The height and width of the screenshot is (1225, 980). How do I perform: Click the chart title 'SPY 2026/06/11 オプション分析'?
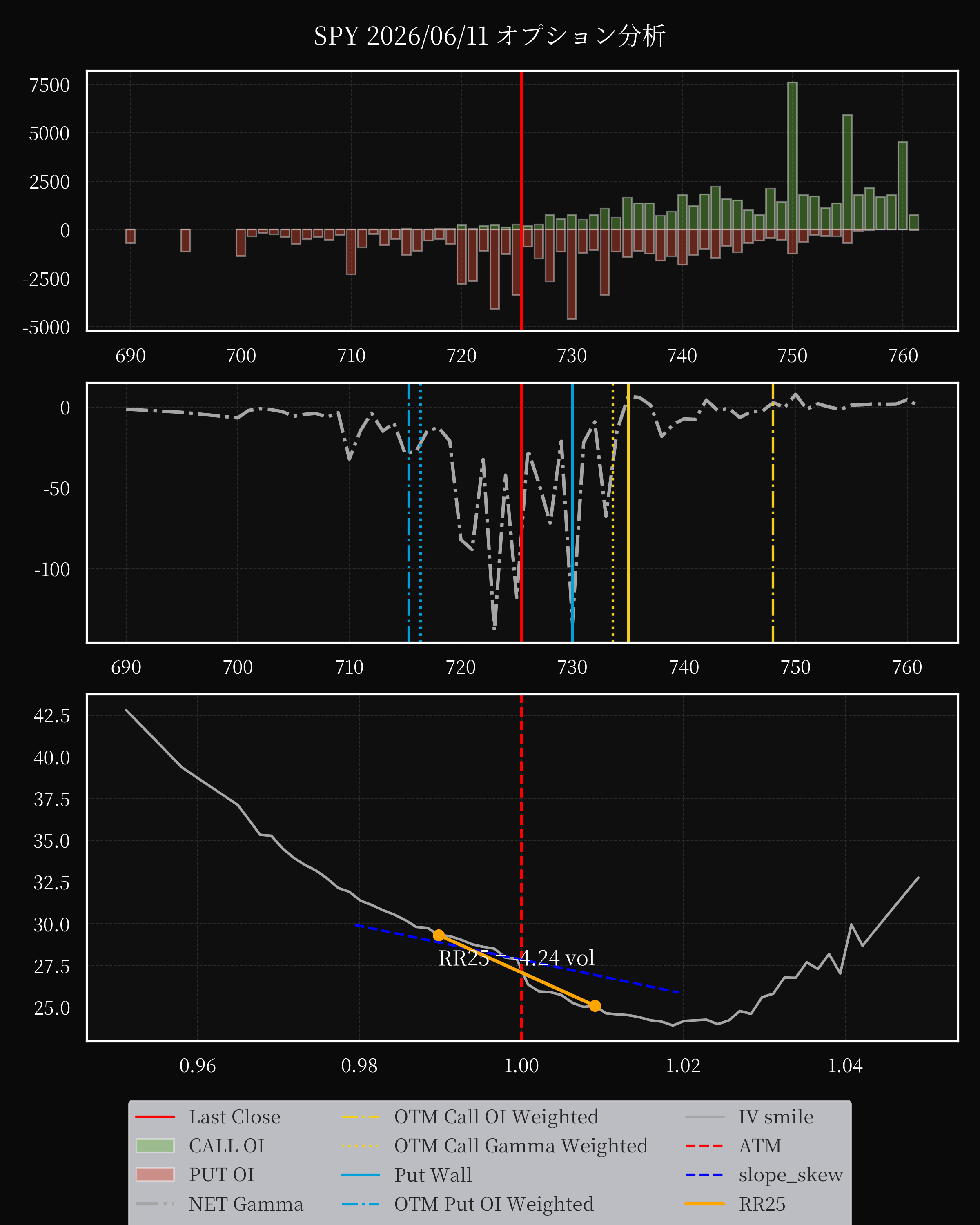point(489,36)
